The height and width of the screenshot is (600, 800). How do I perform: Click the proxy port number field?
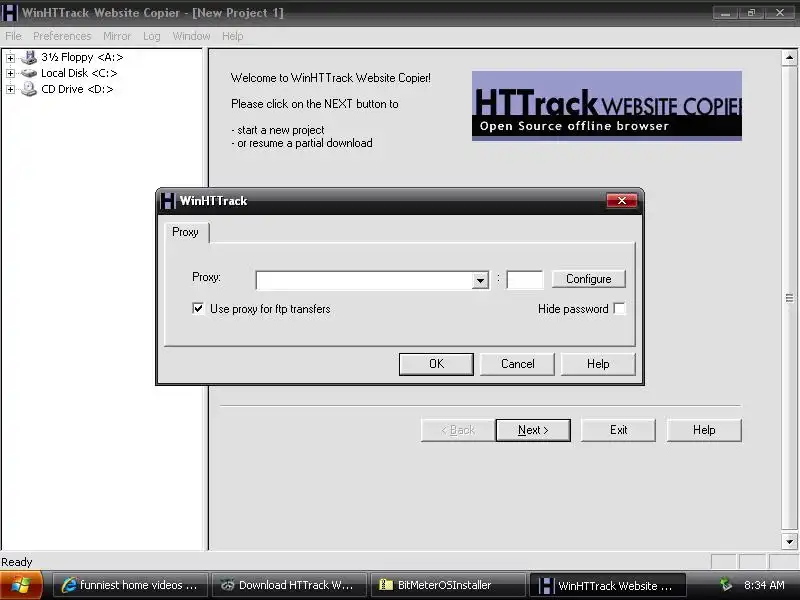tap(524, 280)
